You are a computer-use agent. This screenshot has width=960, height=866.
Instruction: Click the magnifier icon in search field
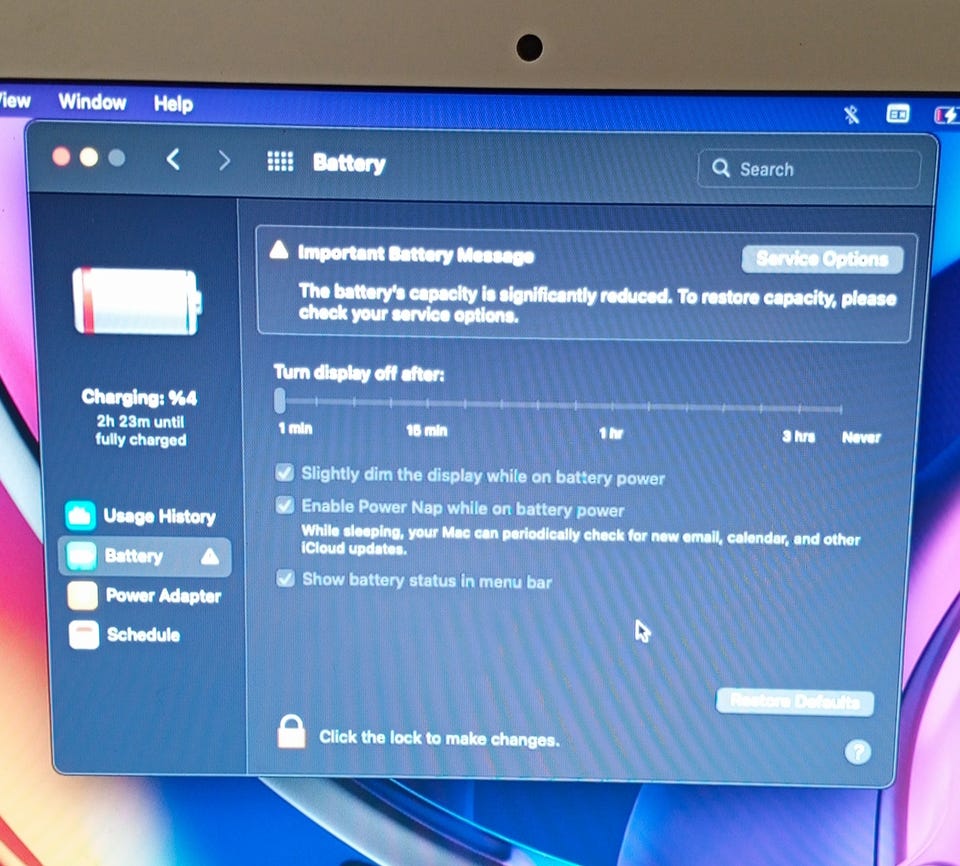pyautogui.click(x=721, y=168)
